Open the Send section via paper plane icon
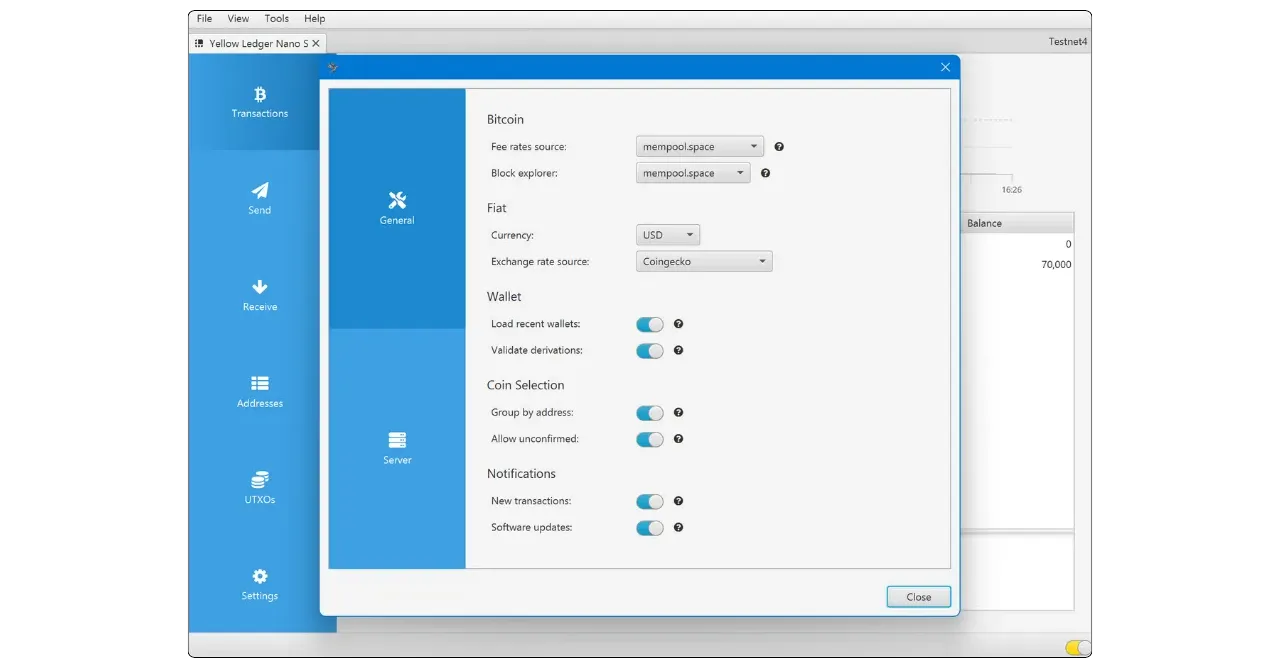The height and width of the screenshot is (668, 1280). 259,190
